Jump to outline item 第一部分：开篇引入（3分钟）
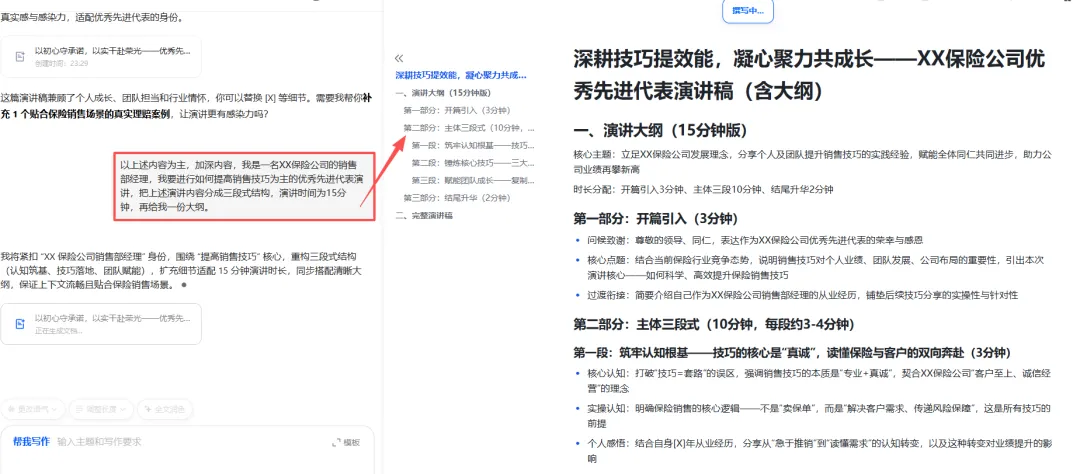 [457, 110]
